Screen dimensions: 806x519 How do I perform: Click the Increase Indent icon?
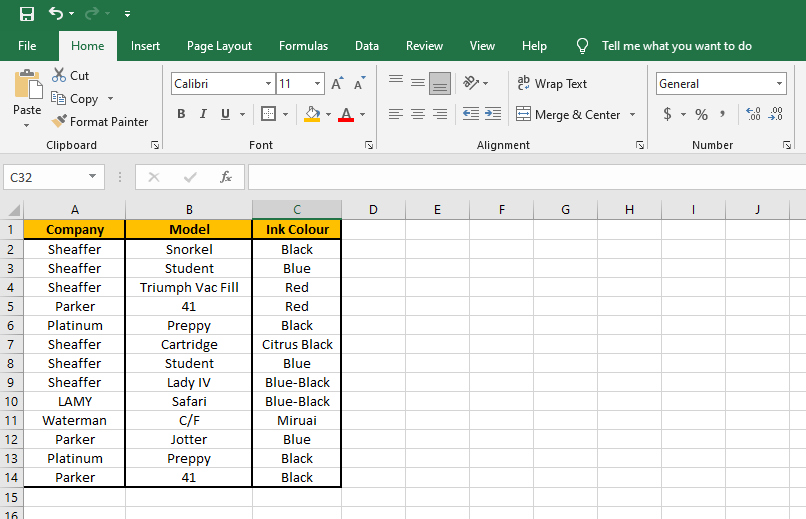[x=492, y=114]
